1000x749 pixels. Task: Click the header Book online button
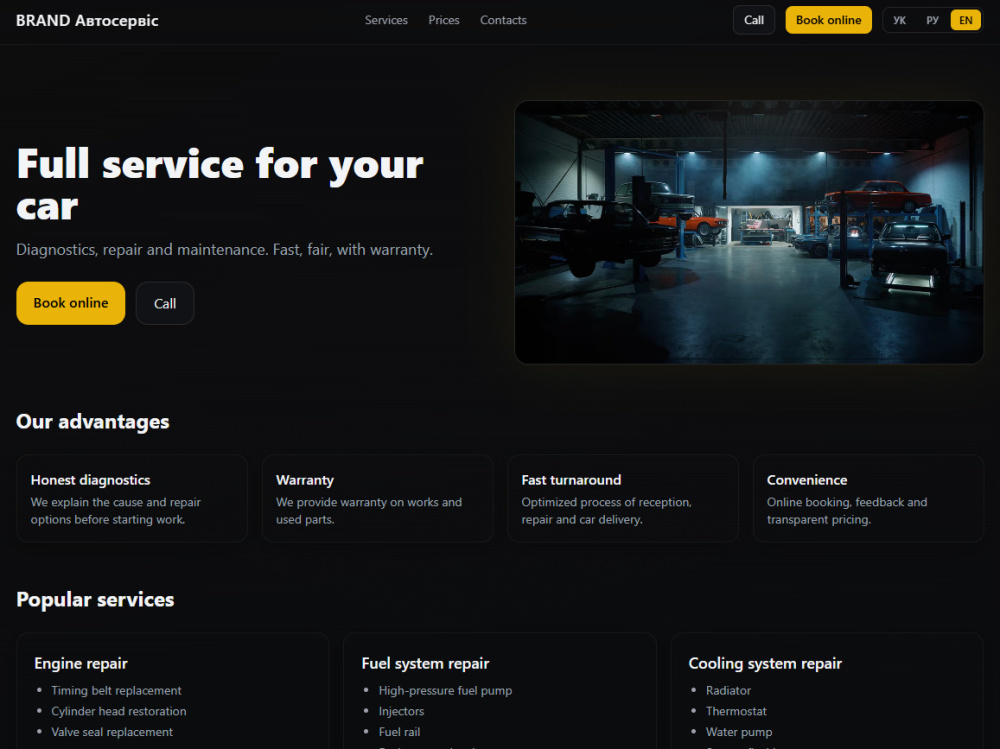point(828,20)
